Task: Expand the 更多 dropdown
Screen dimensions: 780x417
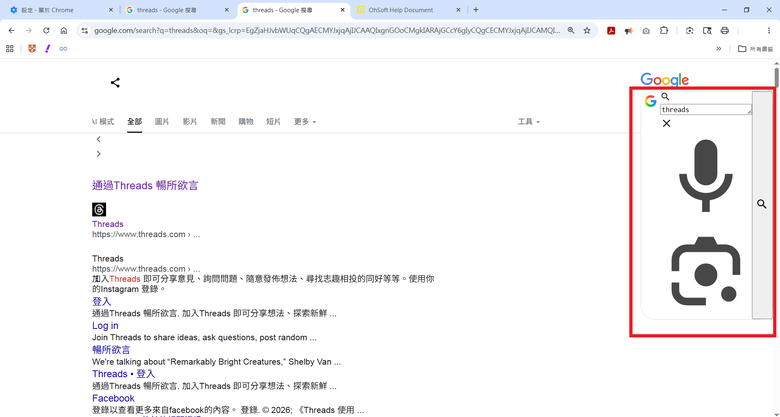Action: tap(305, 122)
